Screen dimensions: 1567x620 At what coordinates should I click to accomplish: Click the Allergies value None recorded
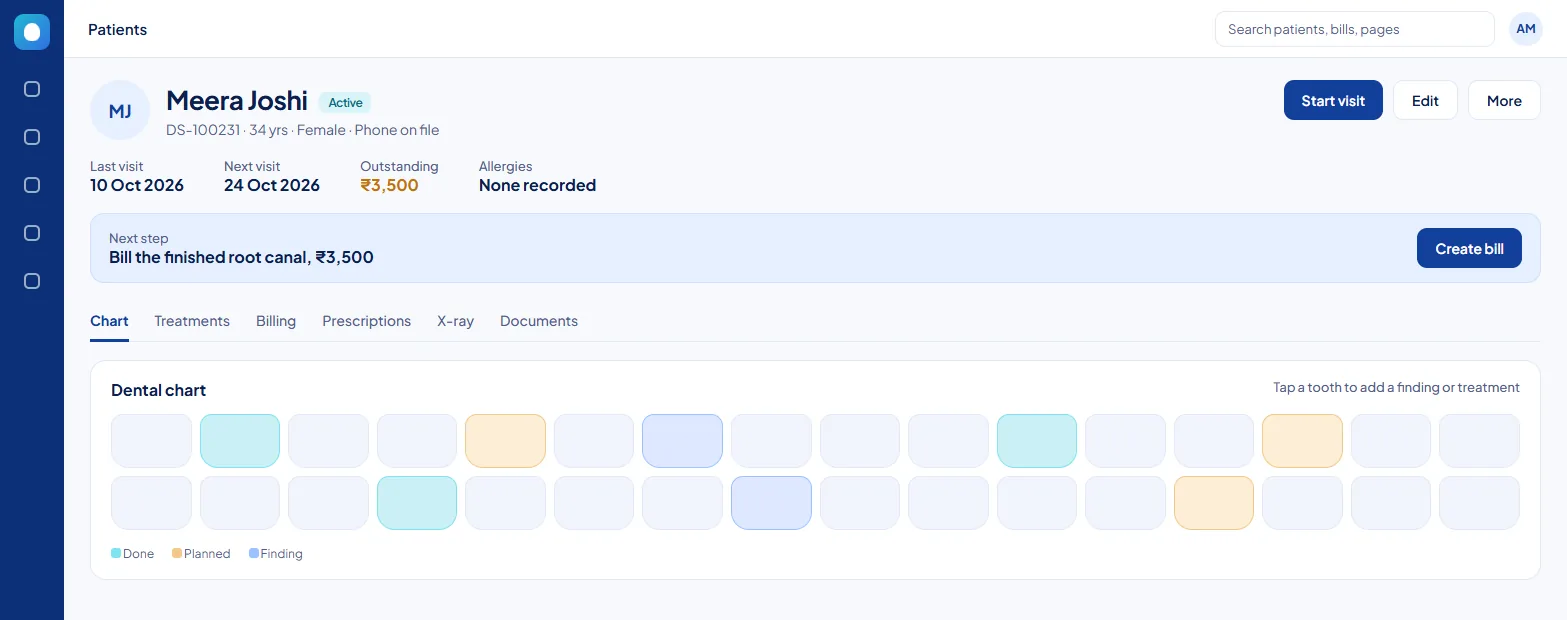click(x=537, y=185)
